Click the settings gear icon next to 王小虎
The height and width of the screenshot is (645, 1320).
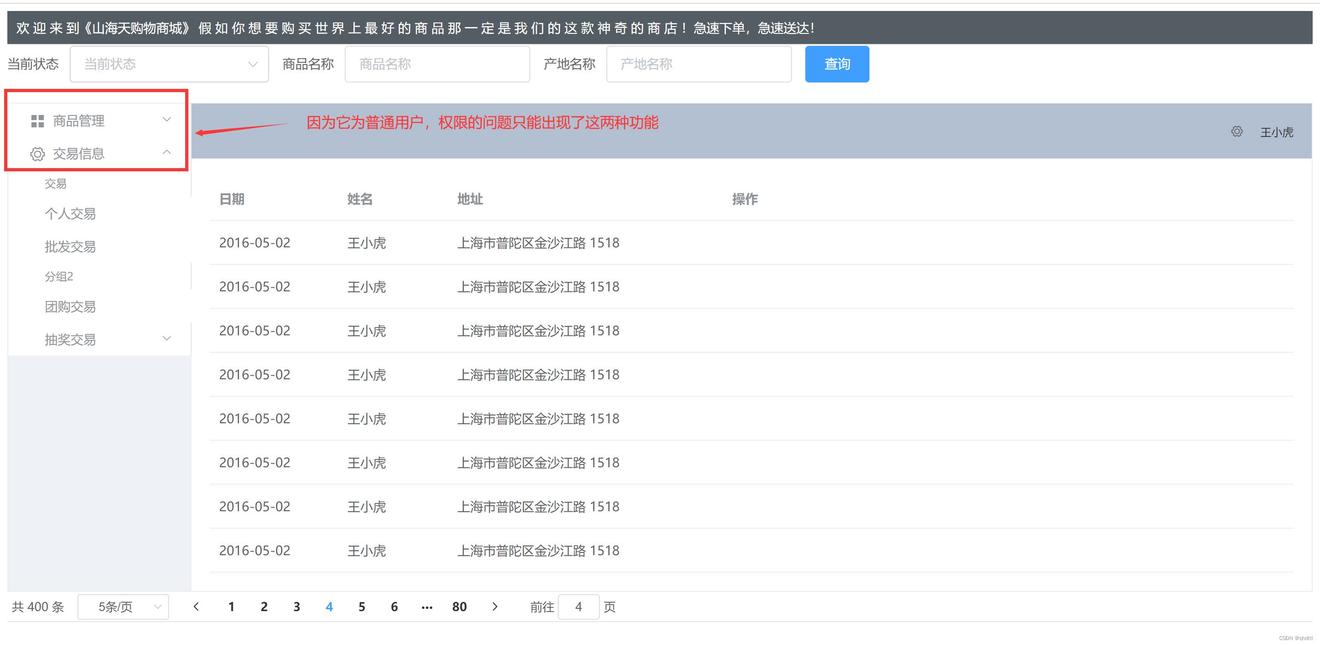click(1237, 132)
